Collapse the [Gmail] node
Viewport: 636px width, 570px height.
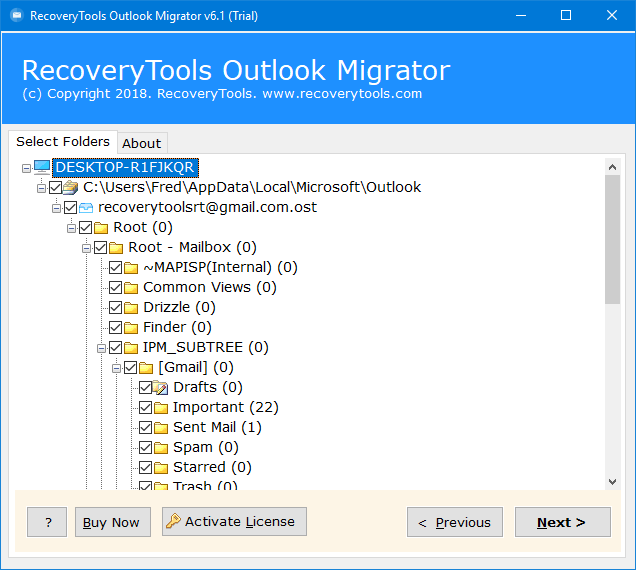116,368
